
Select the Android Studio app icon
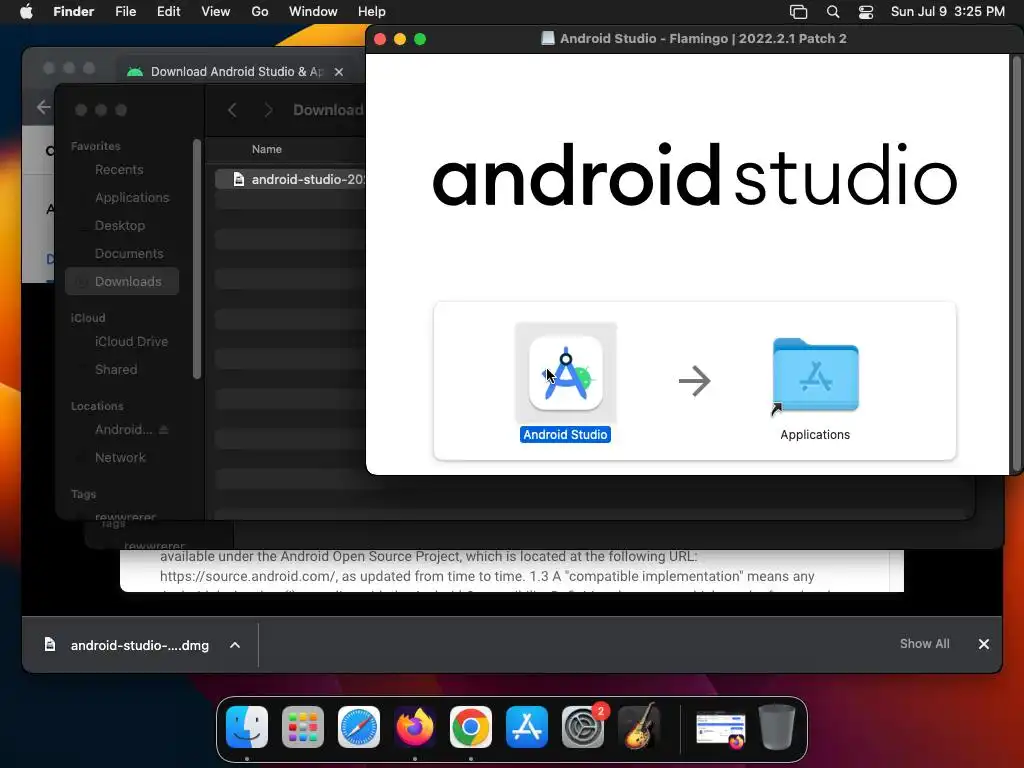[566, 373]
